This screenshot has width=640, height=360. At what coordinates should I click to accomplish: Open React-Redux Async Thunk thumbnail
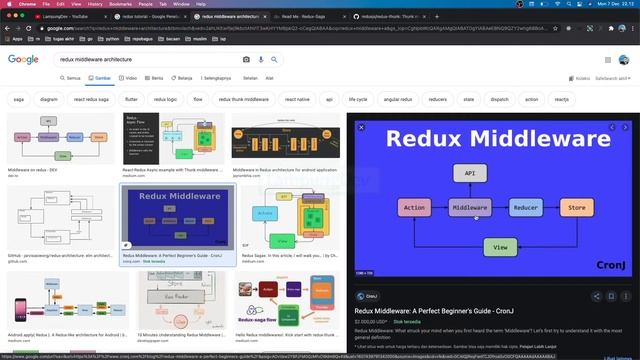(173, 139)
